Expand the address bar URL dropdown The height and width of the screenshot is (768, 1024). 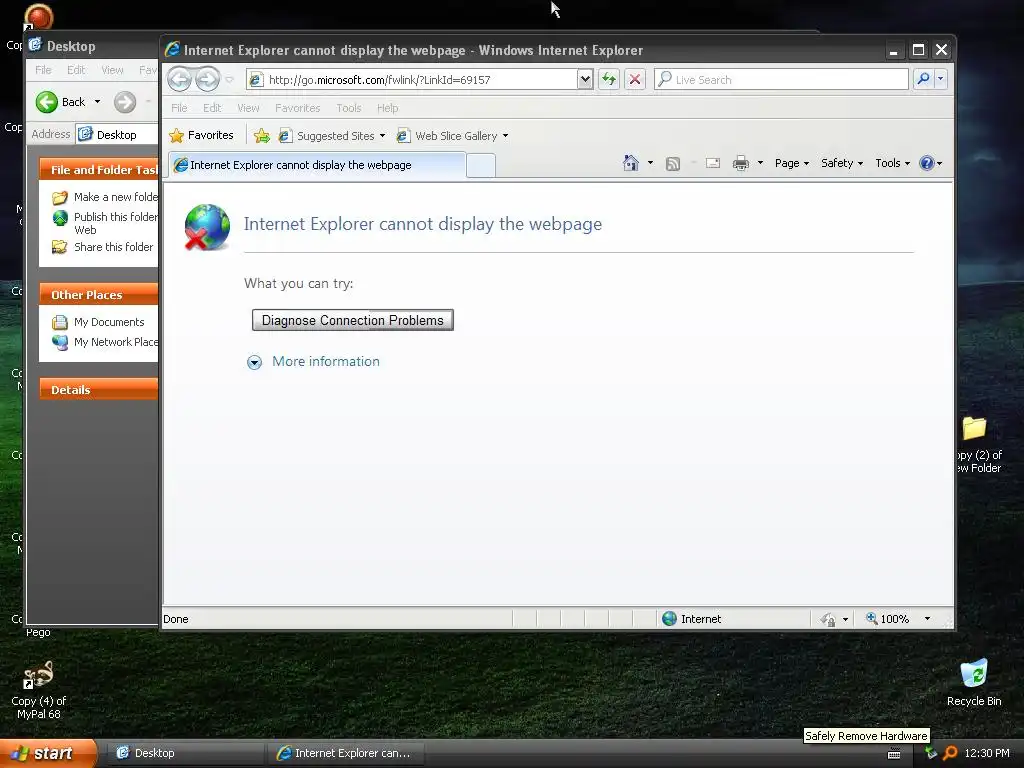(x=585, y=79)
